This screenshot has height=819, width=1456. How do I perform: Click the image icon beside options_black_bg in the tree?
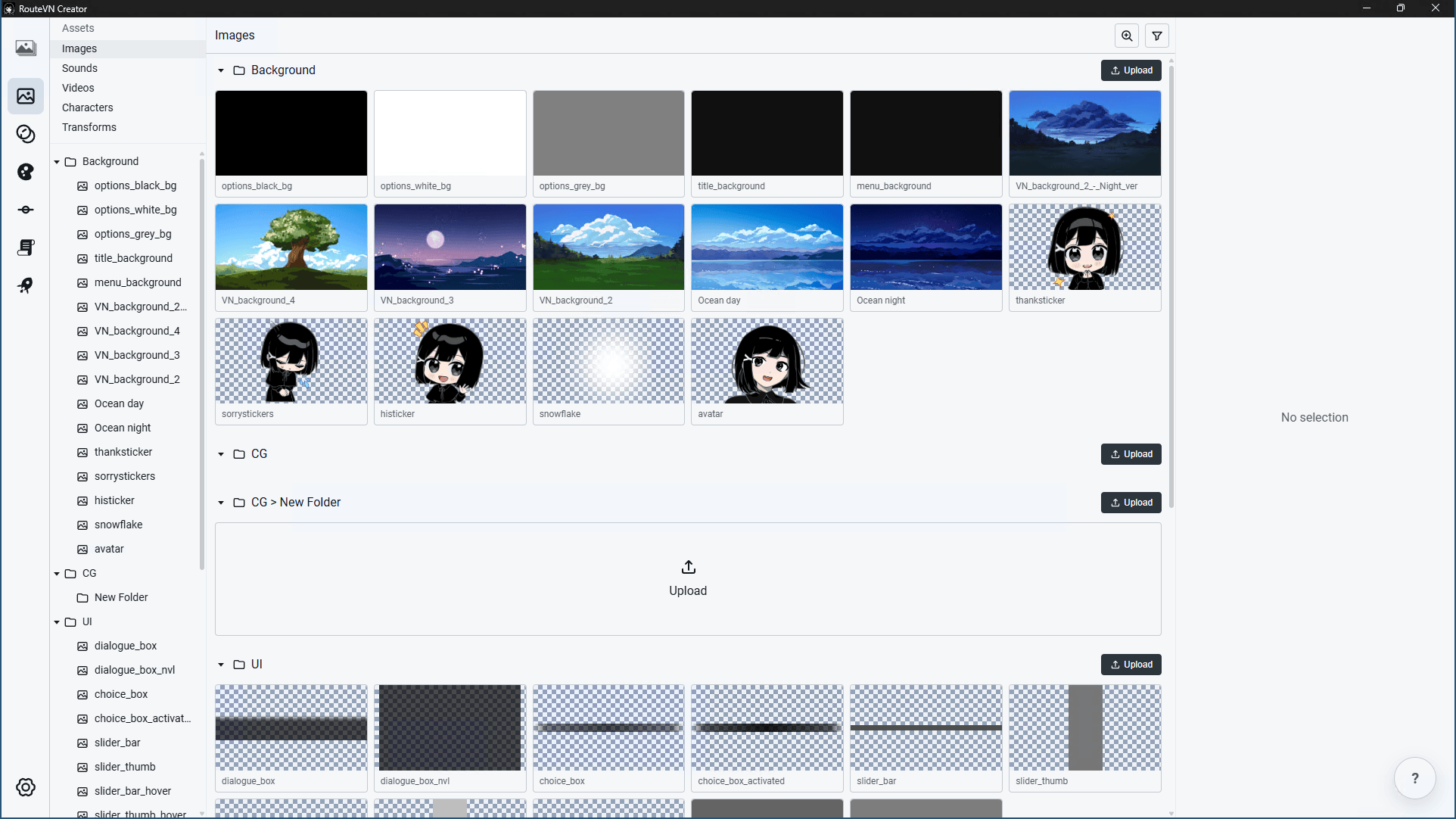click(82, 185)
